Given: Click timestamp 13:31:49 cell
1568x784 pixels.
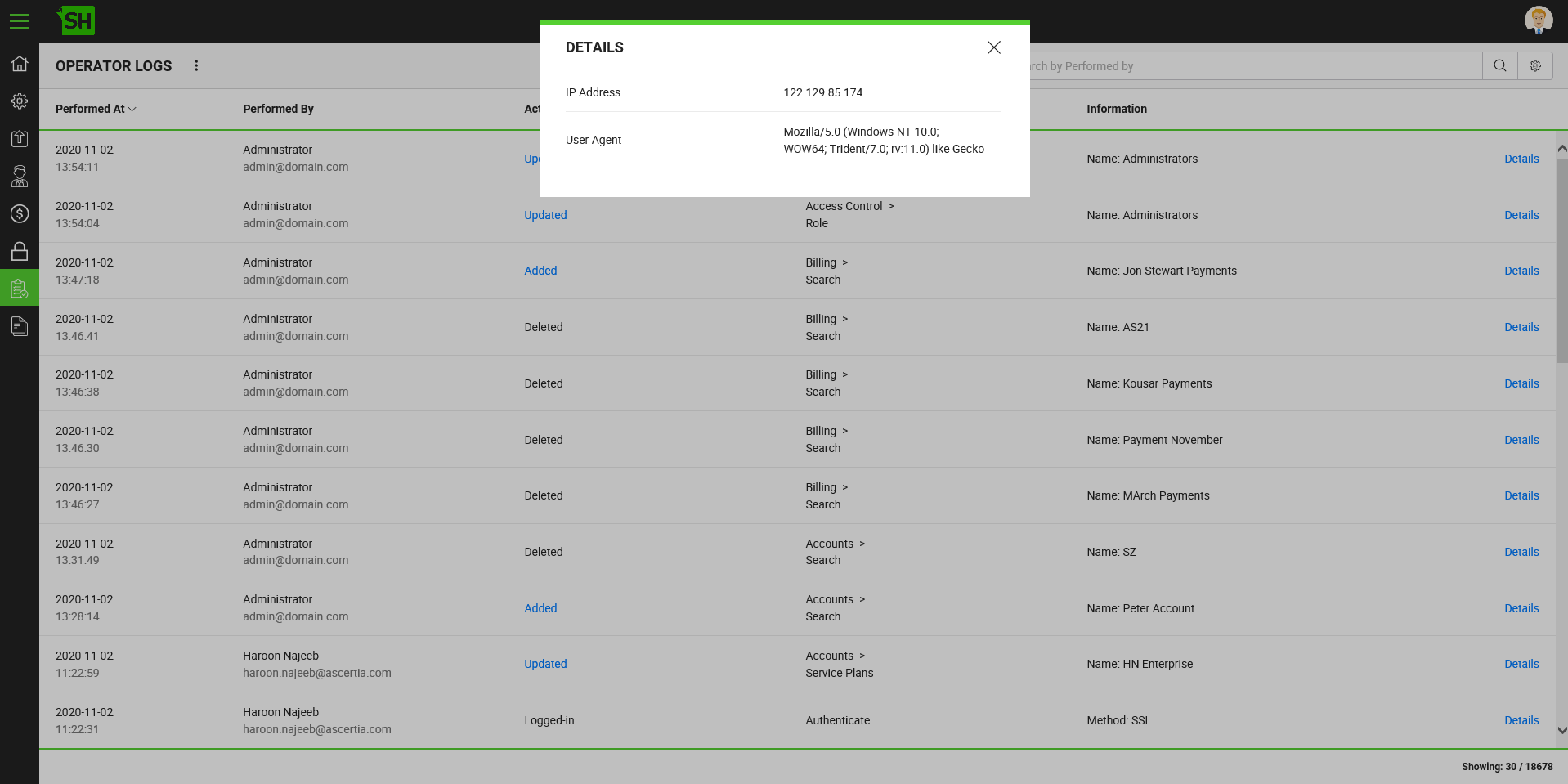Looking at the screenshot, I should point(78,560).
